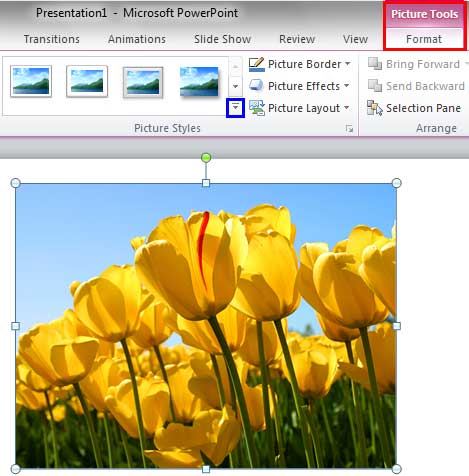Image resolution: width=469 pixels, height=476 pixels.
Task: Click the Send Backward label
Action: point(425,86)
